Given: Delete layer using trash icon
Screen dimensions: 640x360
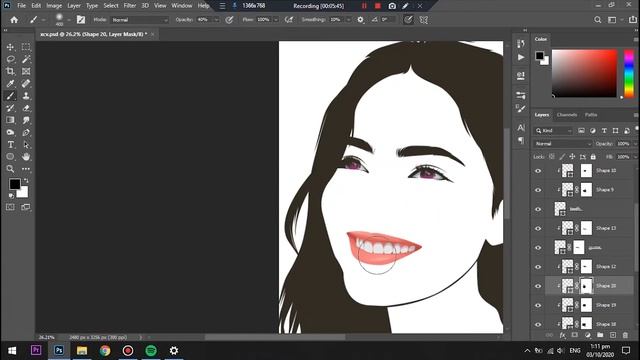Looking at the screenshot, I should click(625, 335).
